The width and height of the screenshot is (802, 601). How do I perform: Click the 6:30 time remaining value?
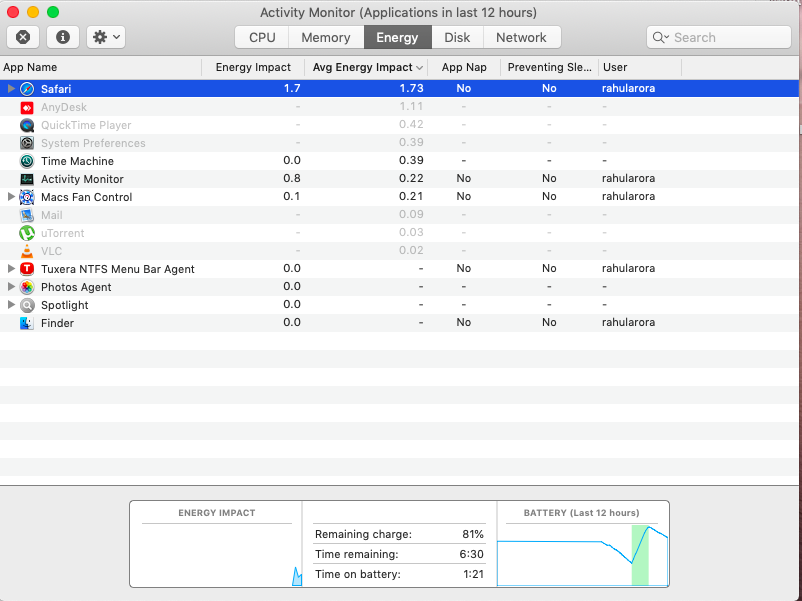click(x=472, y=554)
